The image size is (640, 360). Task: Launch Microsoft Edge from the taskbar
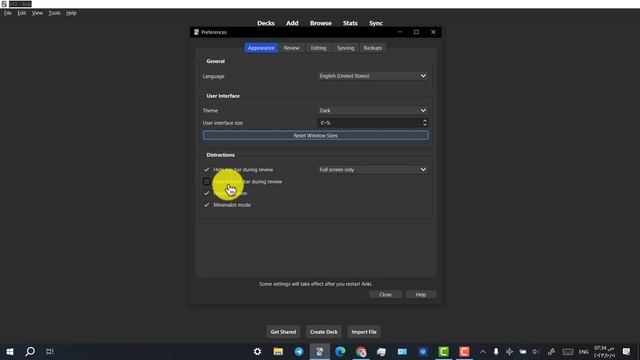click(x=340, y=351)
